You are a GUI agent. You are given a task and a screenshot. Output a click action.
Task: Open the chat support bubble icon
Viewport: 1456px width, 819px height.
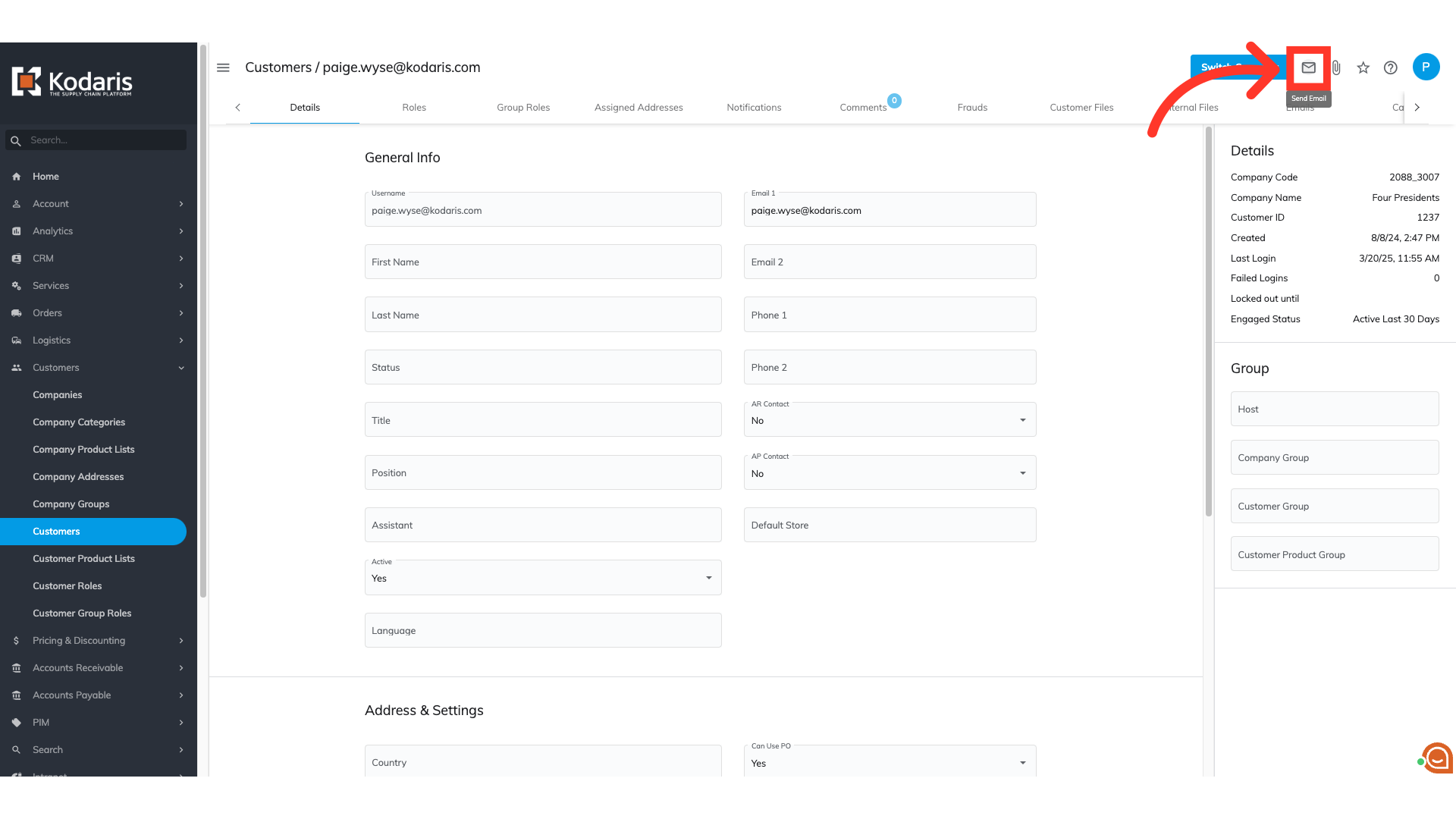tap(1436, 758)
